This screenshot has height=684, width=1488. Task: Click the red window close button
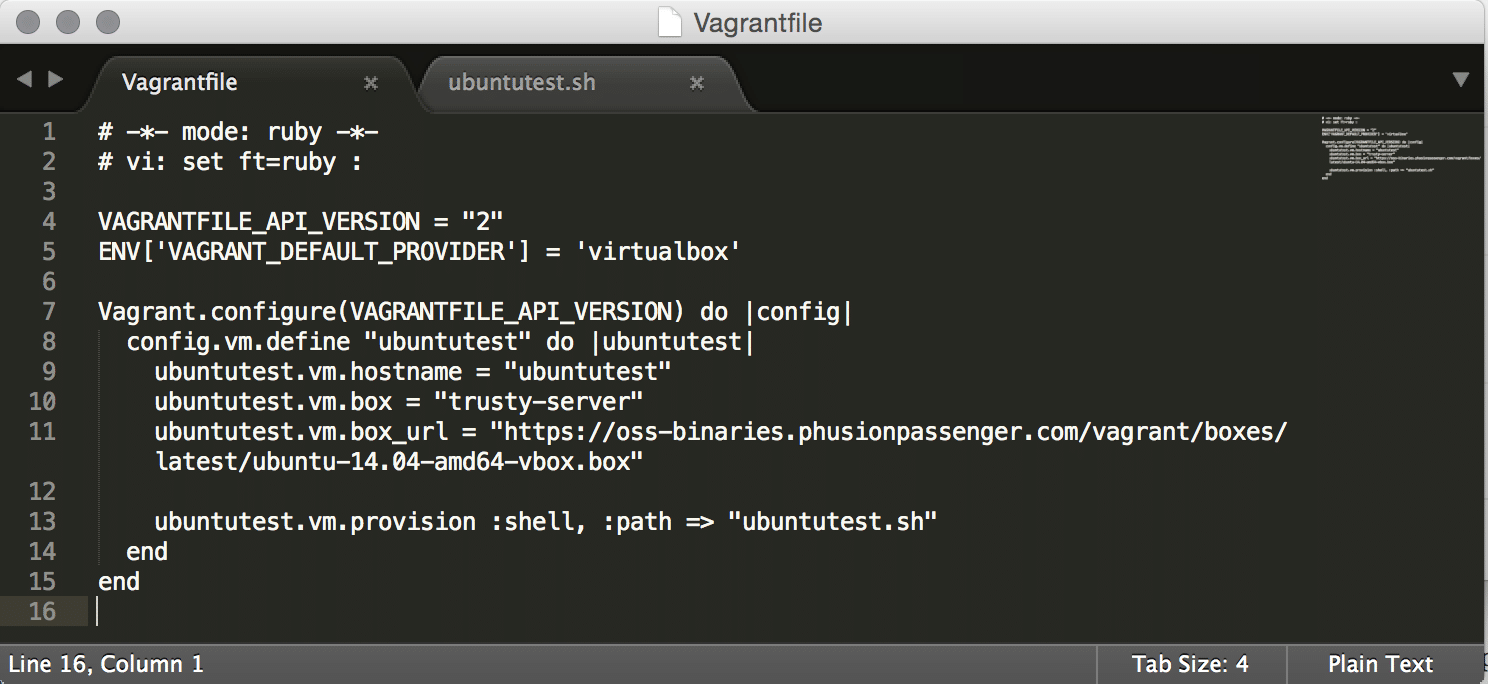pos(30,22)
